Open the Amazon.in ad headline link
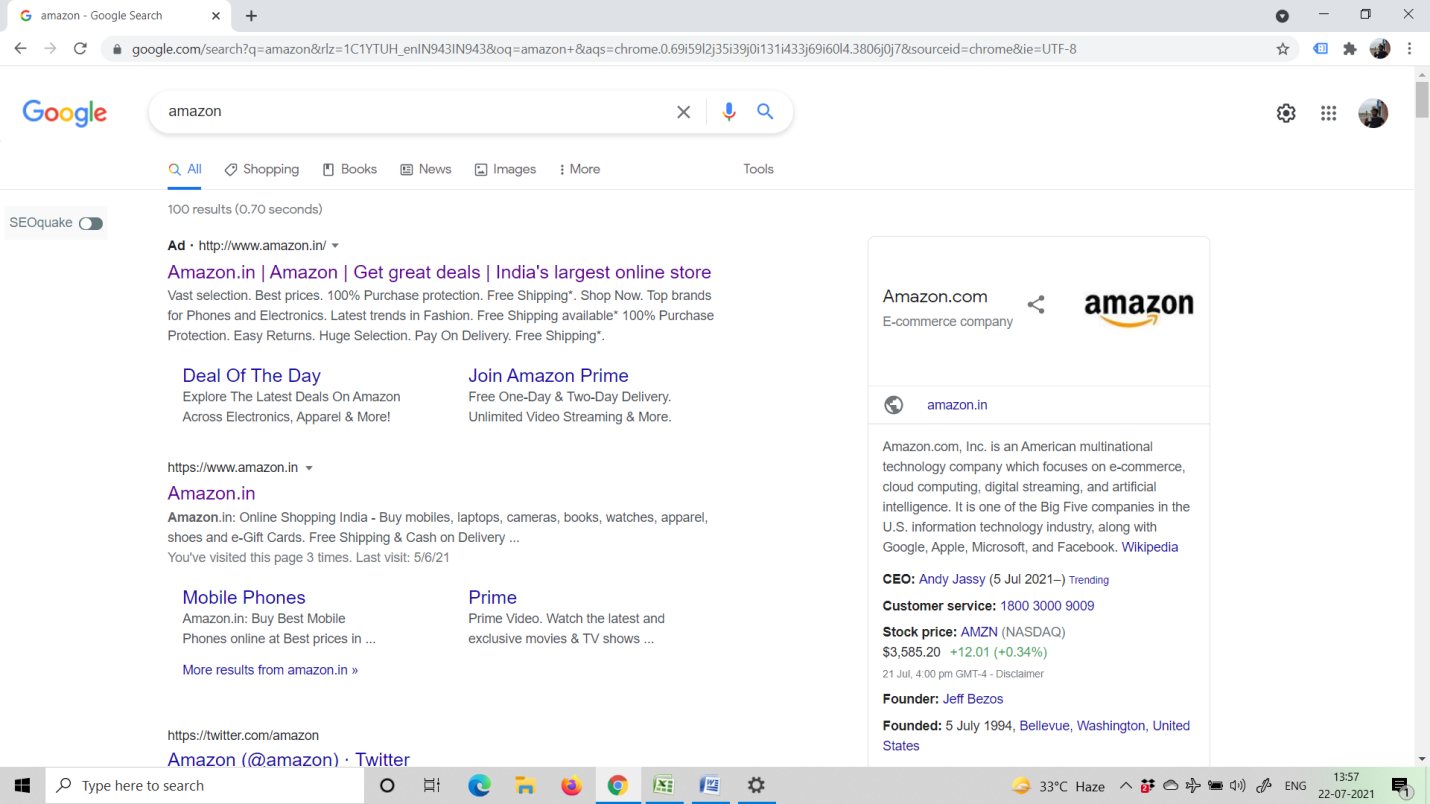The image size is (1430, 804). (x=439, y=272)
